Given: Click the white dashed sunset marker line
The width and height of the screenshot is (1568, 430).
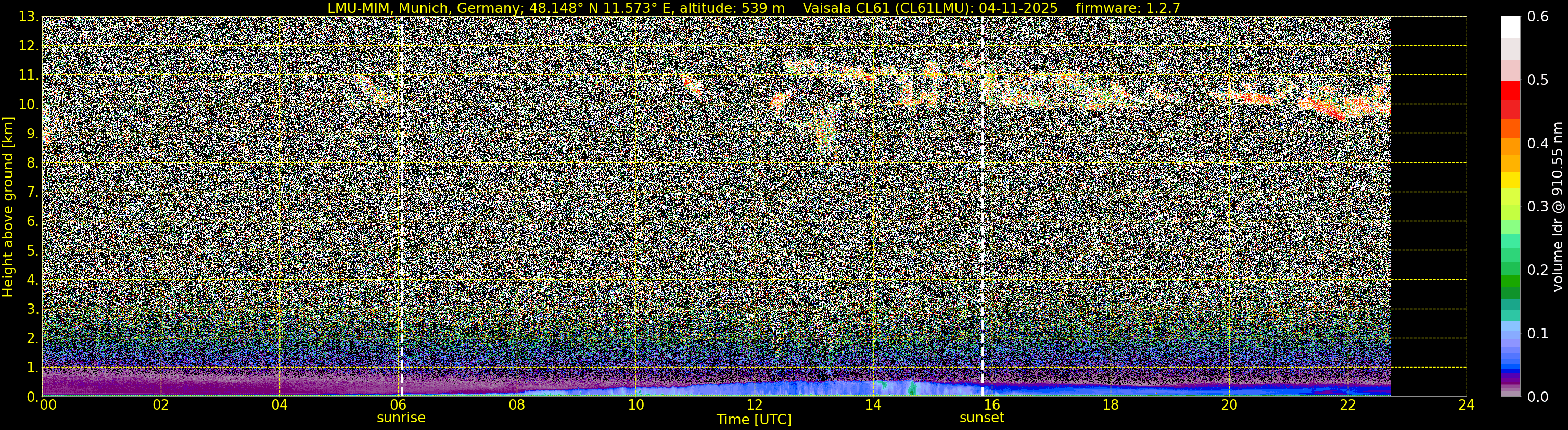Looking at the screenshot, I should click(983, 207).
